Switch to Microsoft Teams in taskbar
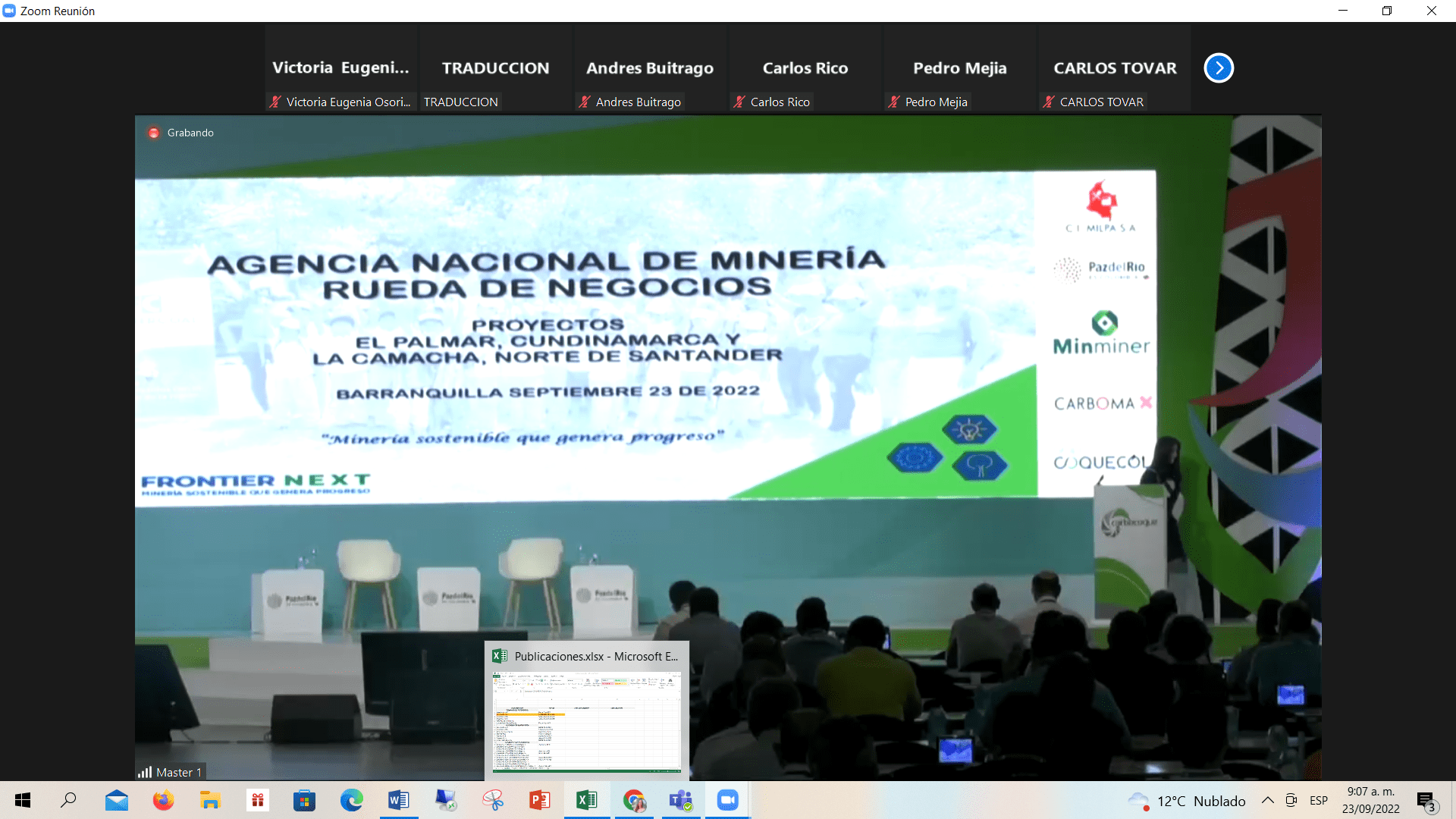 pyautogui.click(x=681, y=800)
